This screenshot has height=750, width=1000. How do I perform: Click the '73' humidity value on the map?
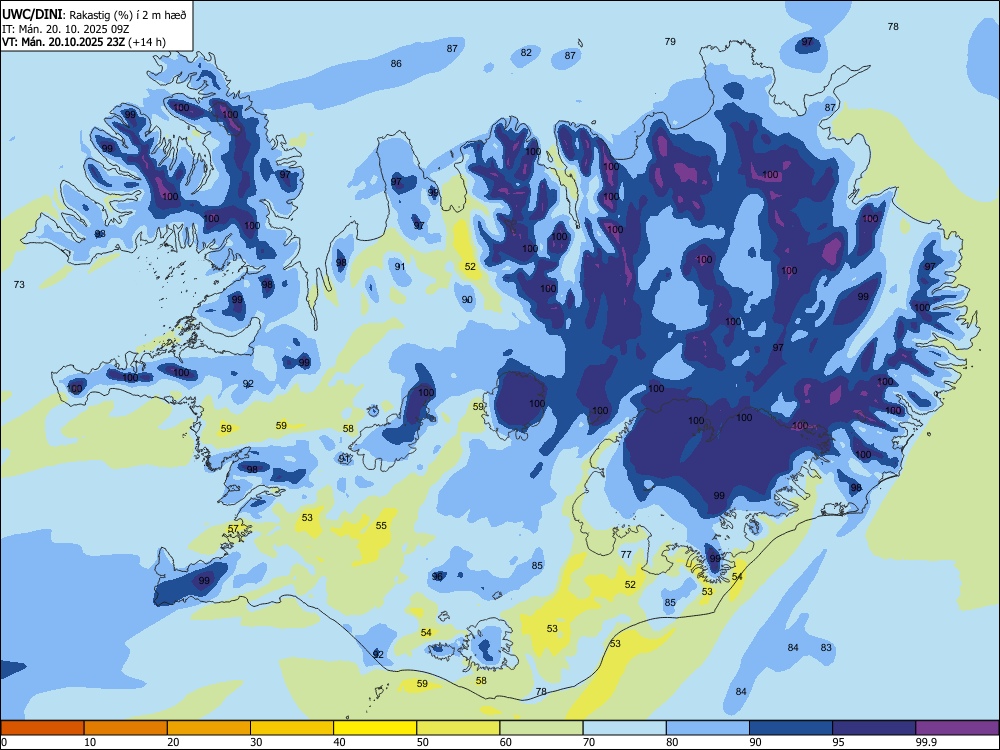click(x=19, y=284)
